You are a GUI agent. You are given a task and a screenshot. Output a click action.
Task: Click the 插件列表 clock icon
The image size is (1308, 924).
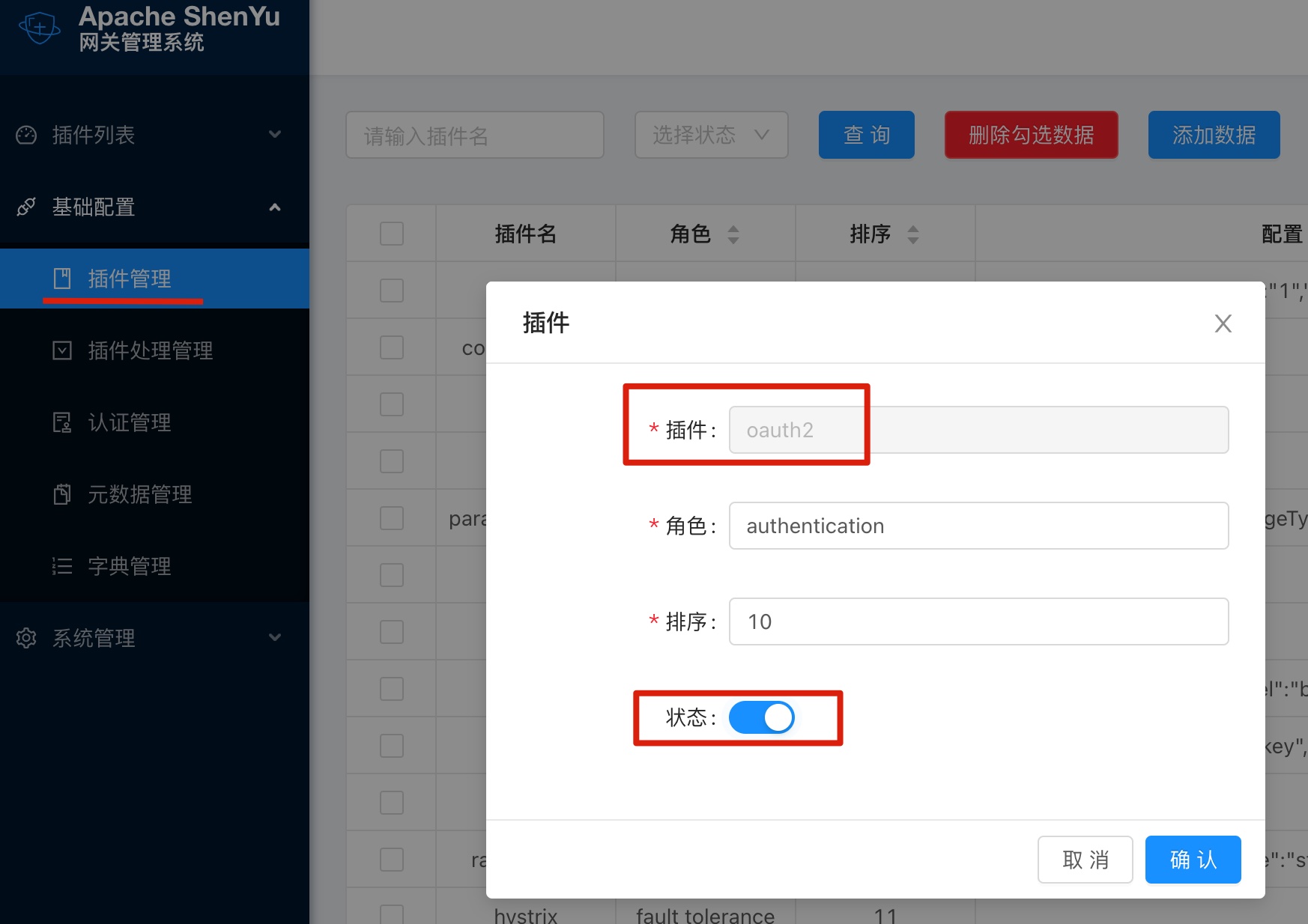[x=26, y=134]
